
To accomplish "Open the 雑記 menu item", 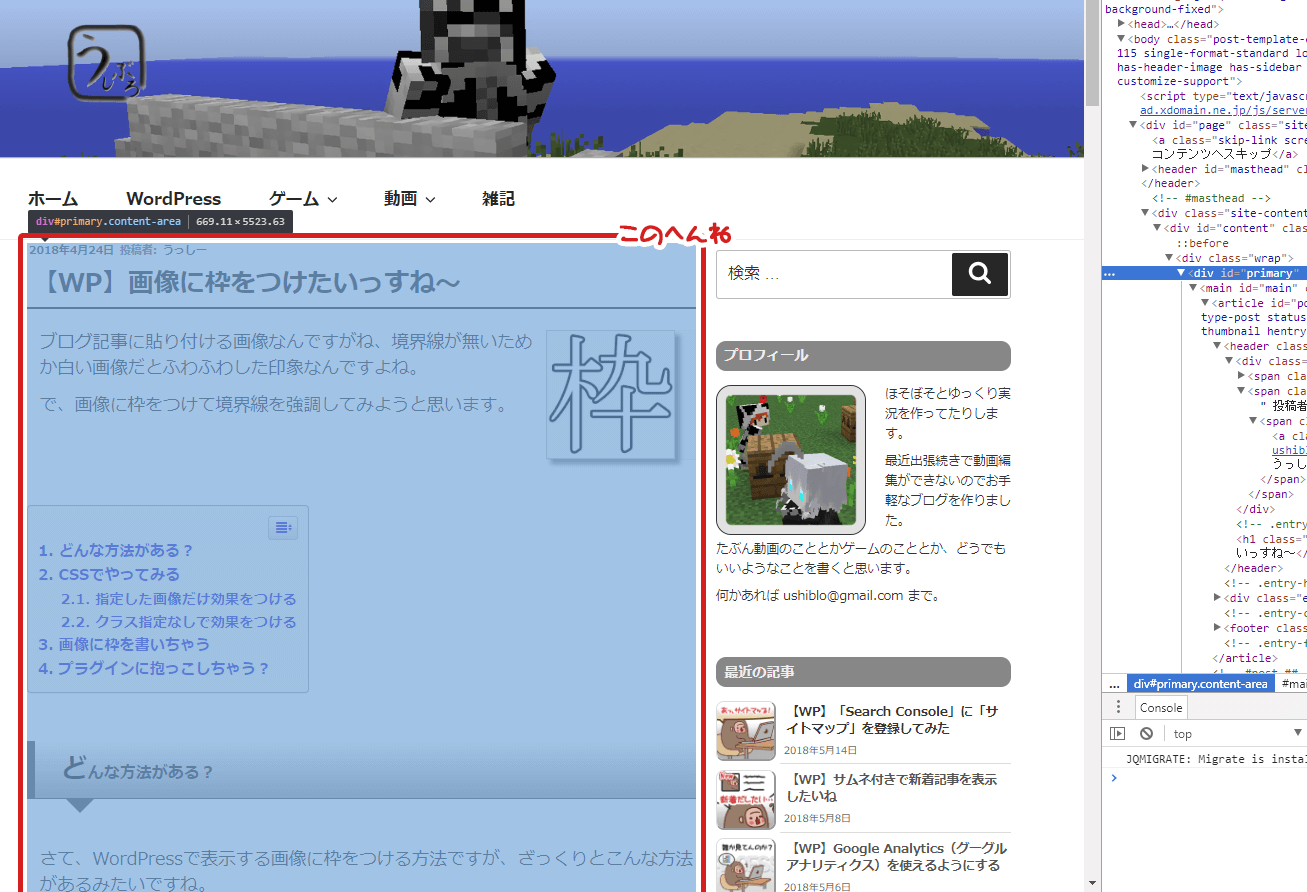I will click(x=498, y=199).
